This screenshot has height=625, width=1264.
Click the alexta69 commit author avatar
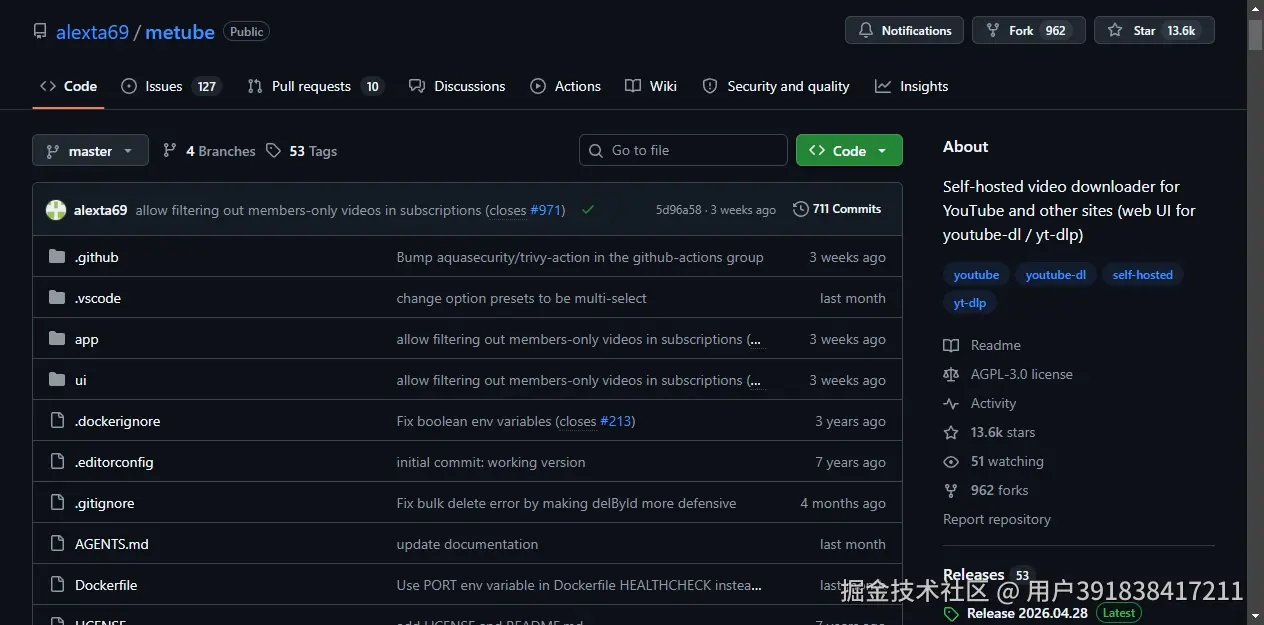[56, 210]
